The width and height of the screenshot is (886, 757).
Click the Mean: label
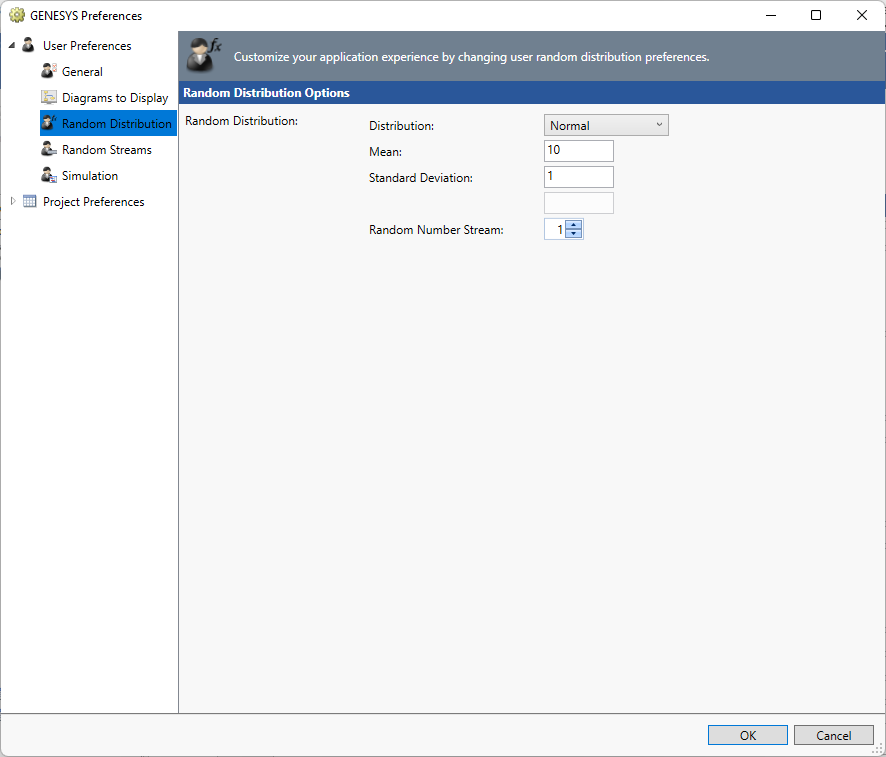tap(385, 152)
